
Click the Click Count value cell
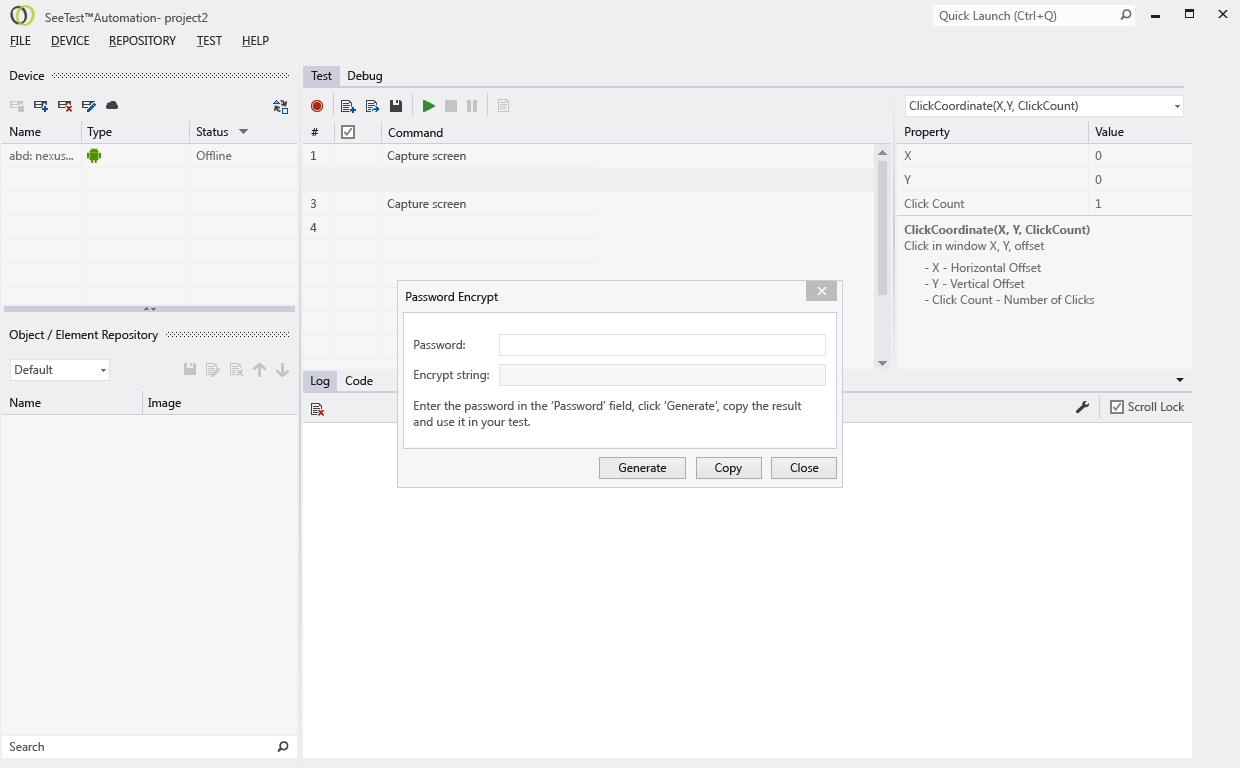[1140, 204]
